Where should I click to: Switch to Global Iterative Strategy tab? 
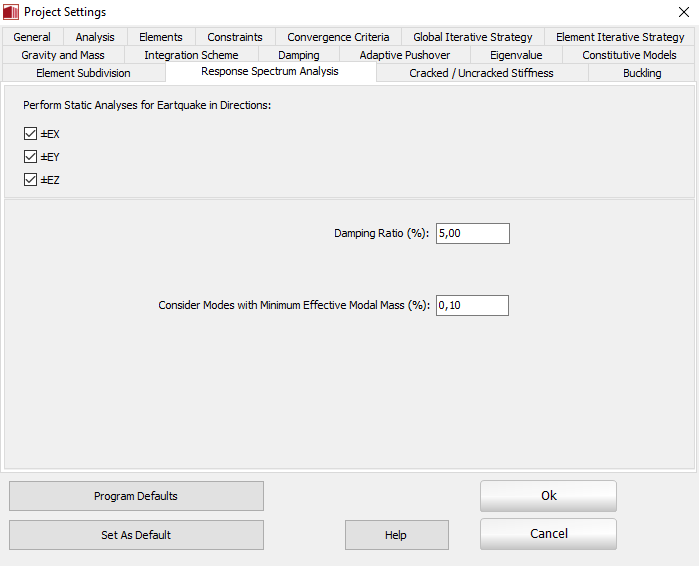tap(472, 37)
